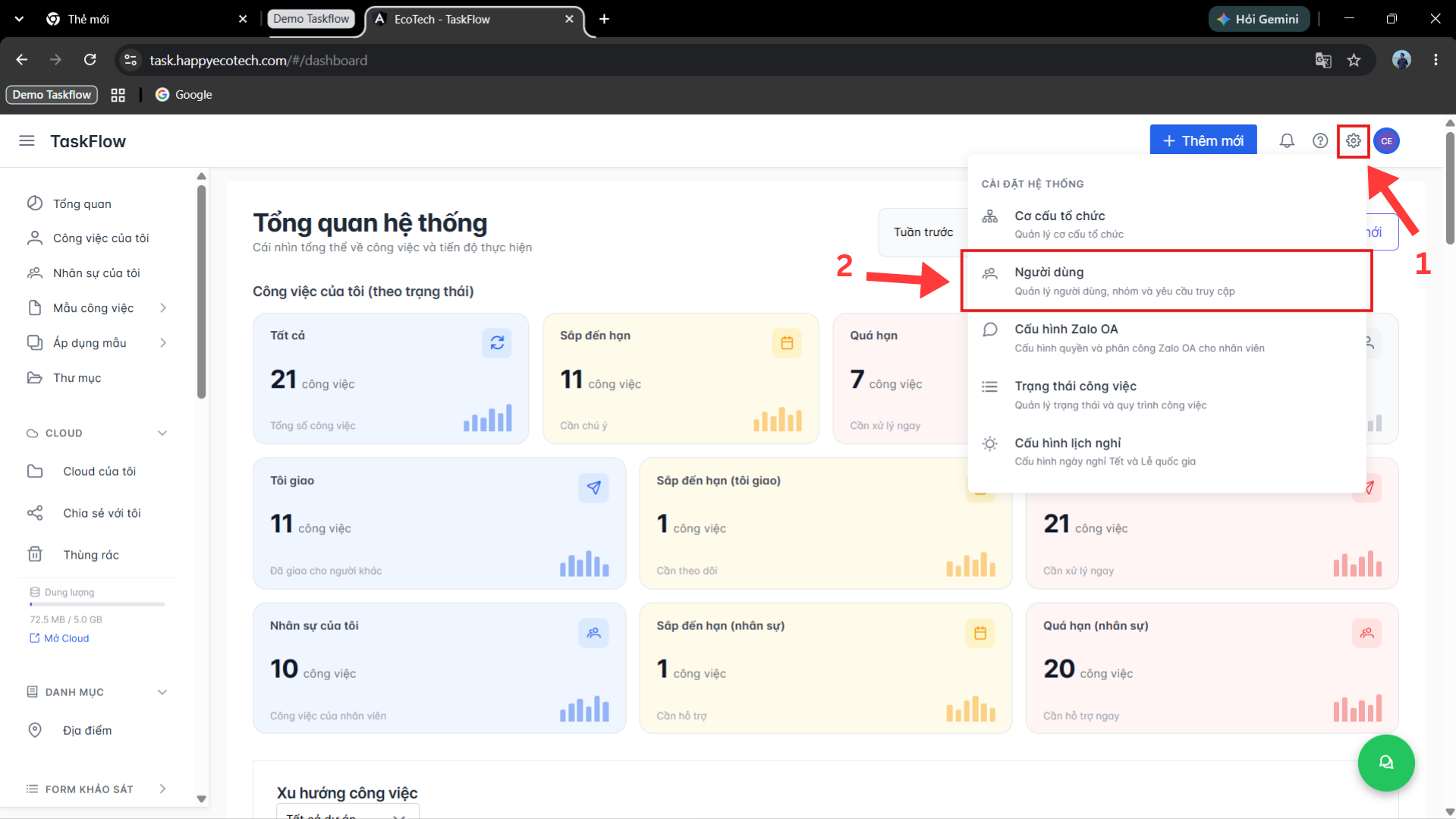Click the browser translate page icon
The height and width of the screenshot is (819, 1456).
point(1323,60)
